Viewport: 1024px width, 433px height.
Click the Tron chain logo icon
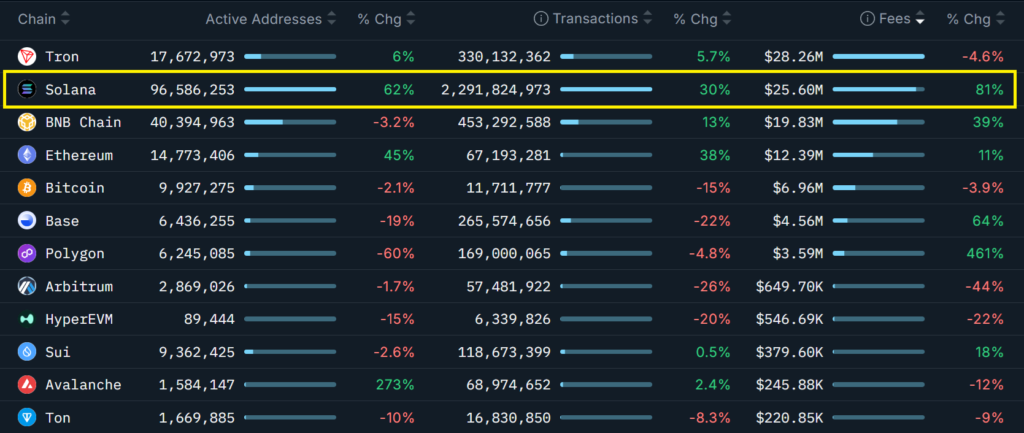[x=27, y=57]
